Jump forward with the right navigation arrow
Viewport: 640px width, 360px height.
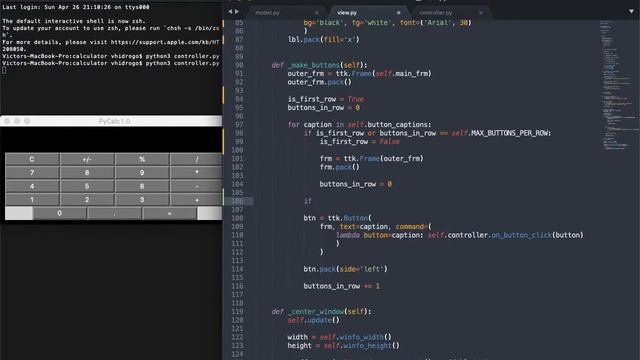click(x=237, y=11)
